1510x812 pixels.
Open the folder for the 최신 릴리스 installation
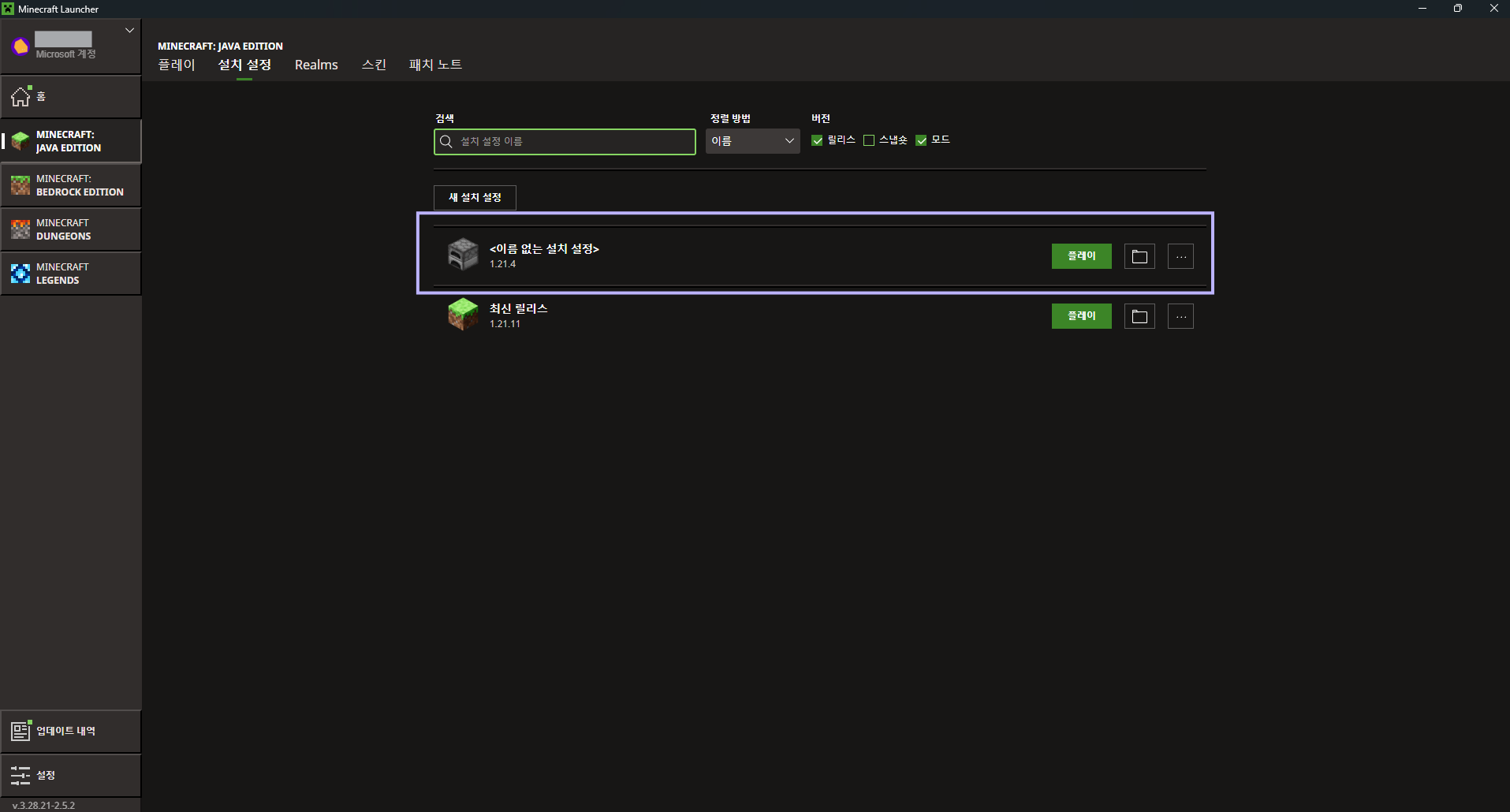tap(1139, 316)
